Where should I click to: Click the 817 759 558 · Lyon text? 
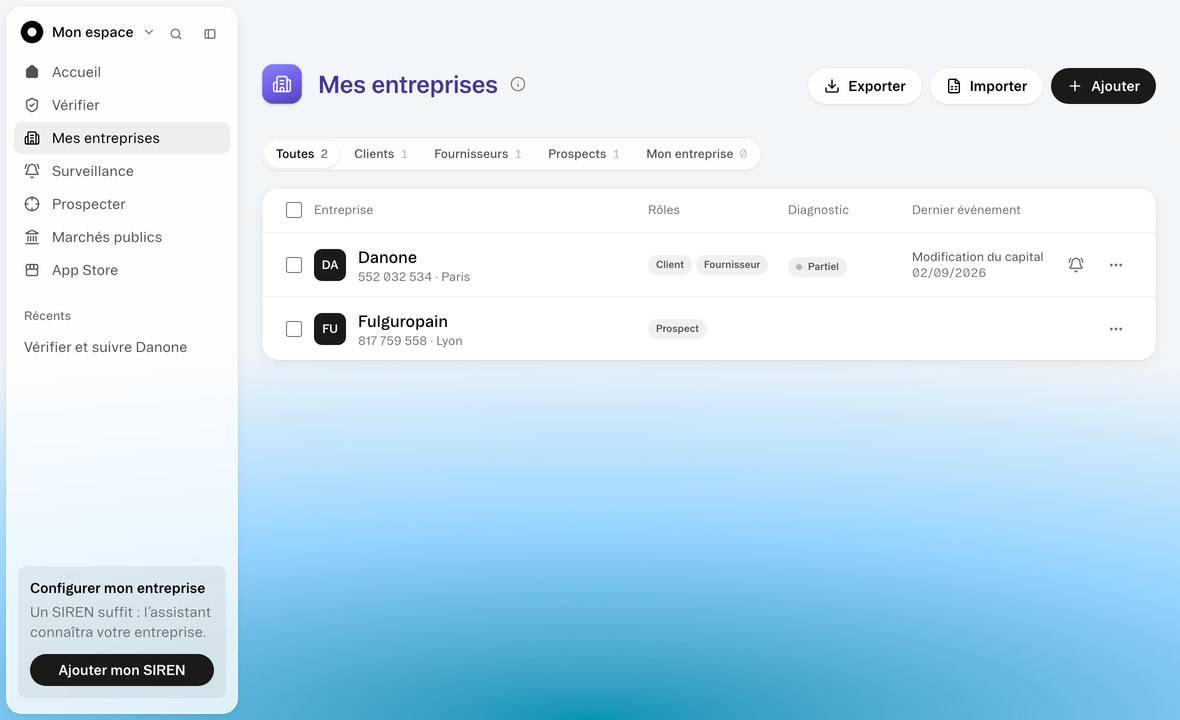[410, 341]
